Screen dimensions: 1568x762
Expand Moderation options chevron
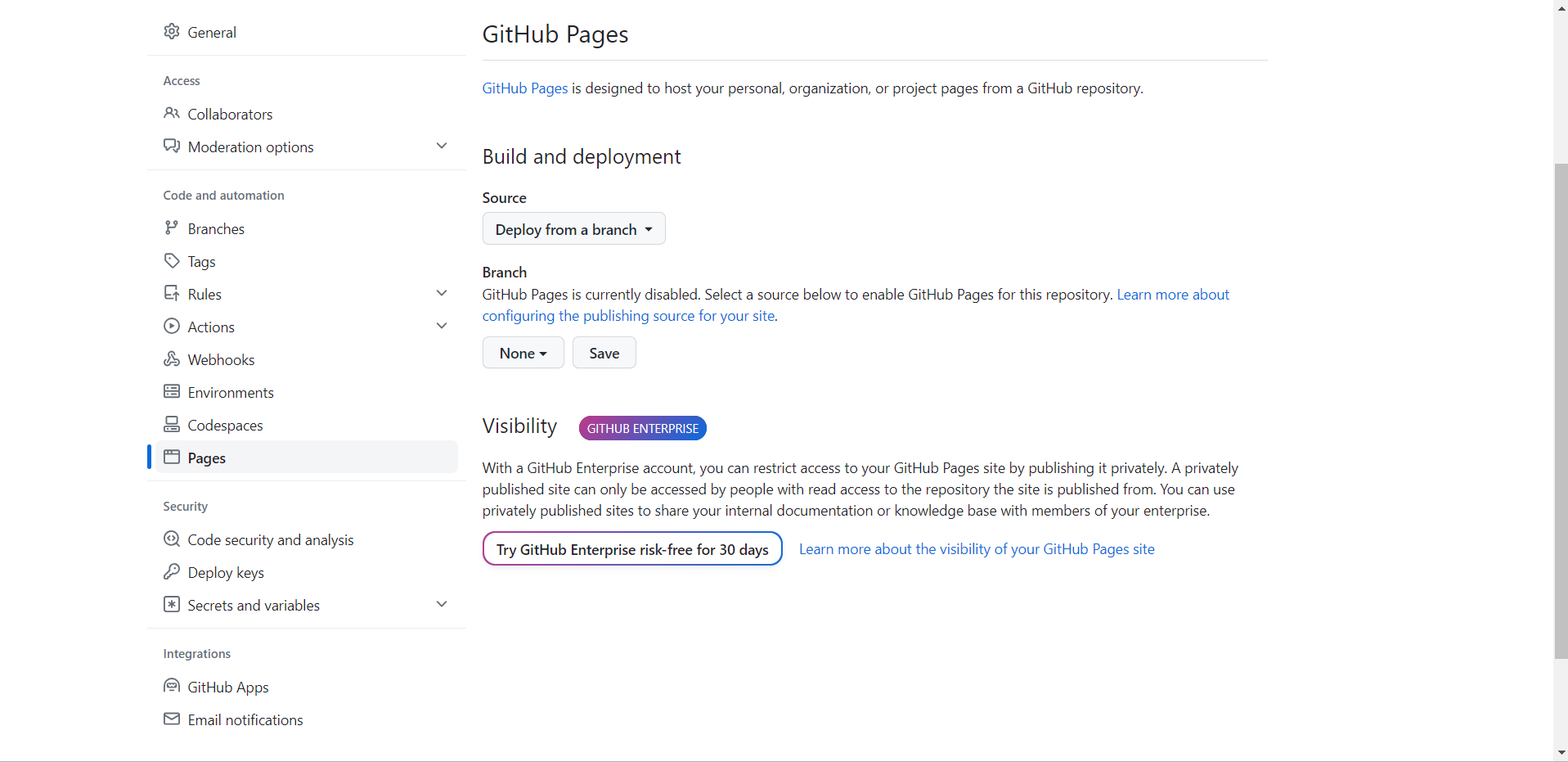[442, 146]
